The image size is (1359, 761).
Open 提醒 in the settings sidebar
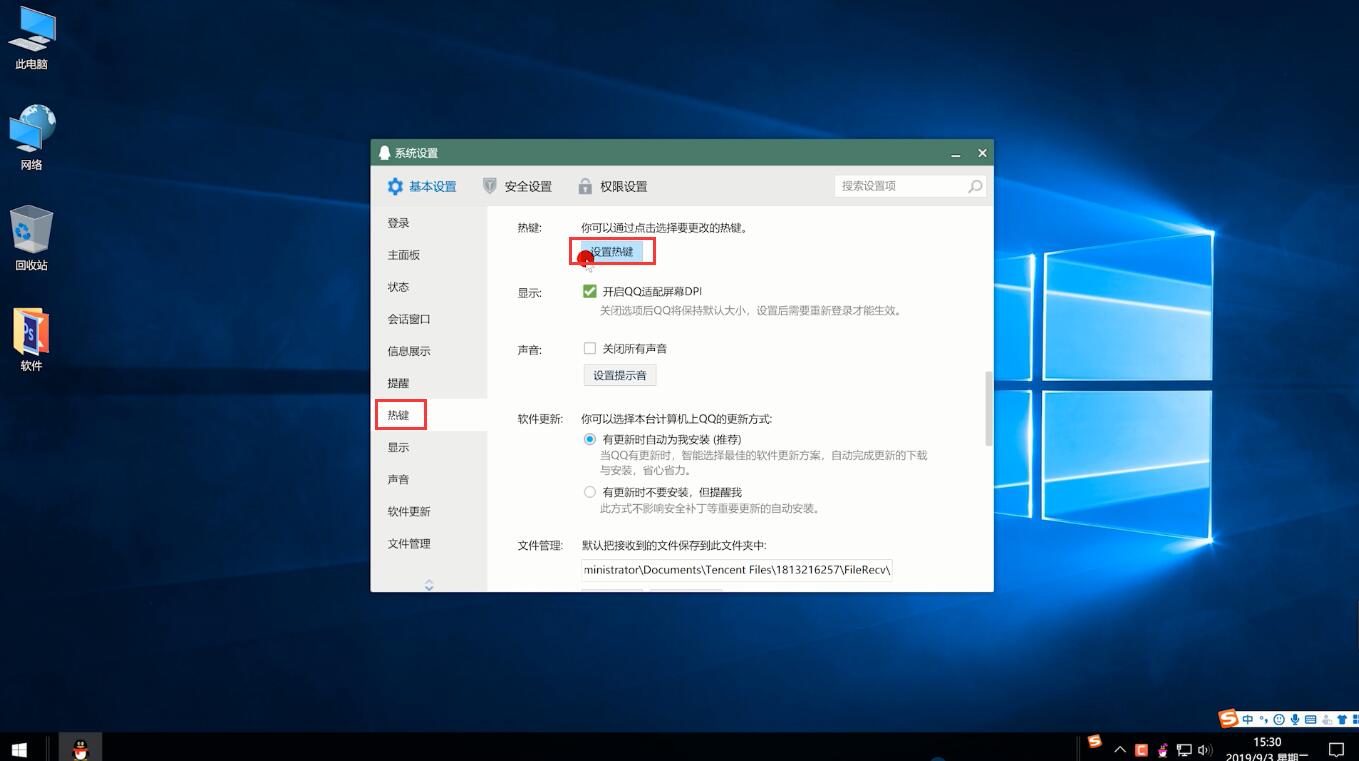(429, 383)
